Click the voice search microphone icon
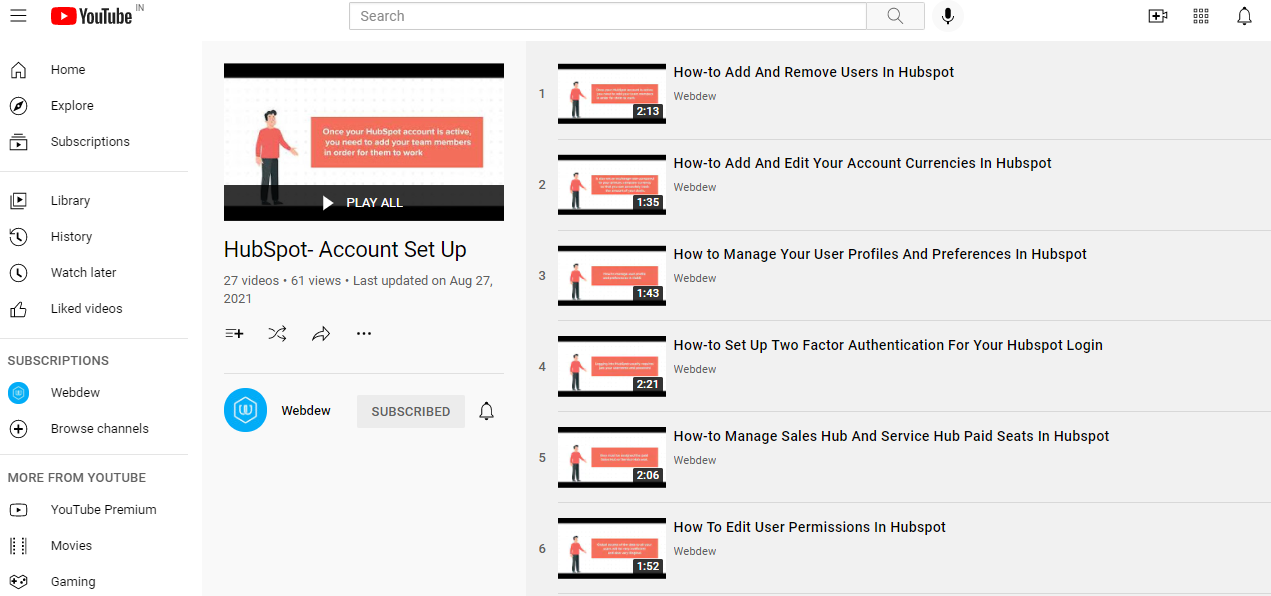 tap(947, 16)
